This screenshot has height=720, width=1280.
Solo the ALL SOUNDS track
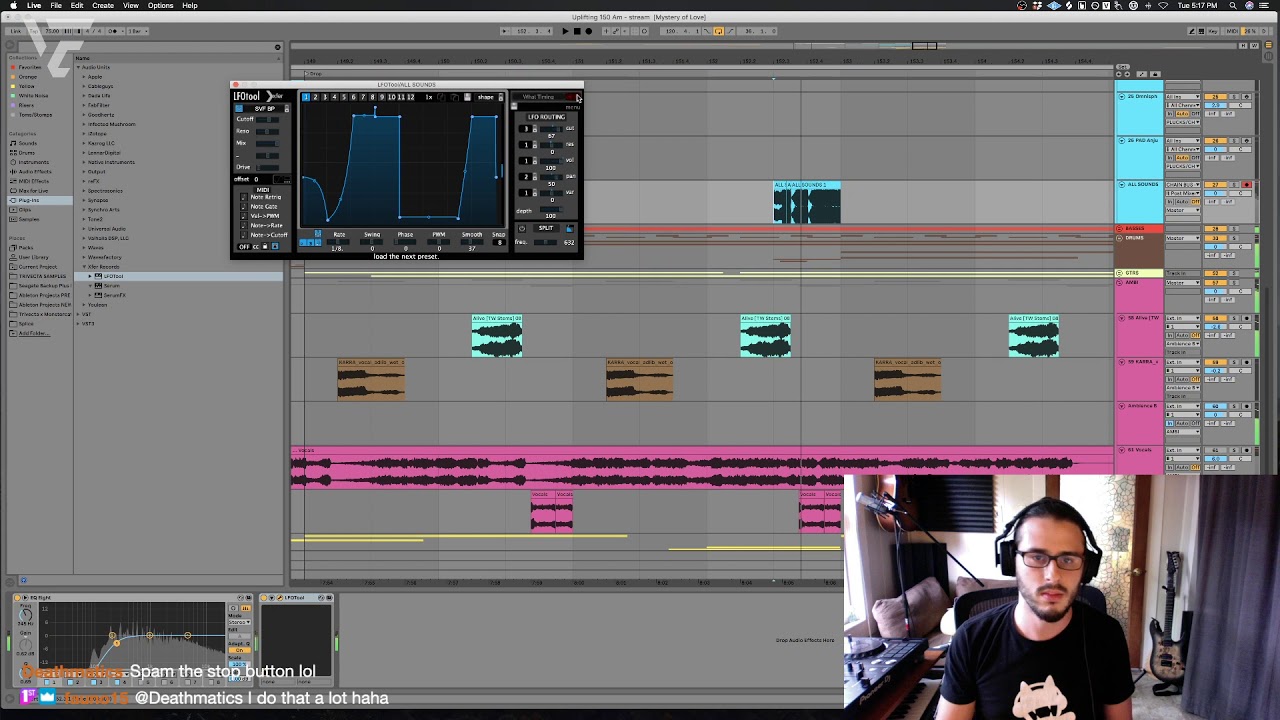(1234, 184)
